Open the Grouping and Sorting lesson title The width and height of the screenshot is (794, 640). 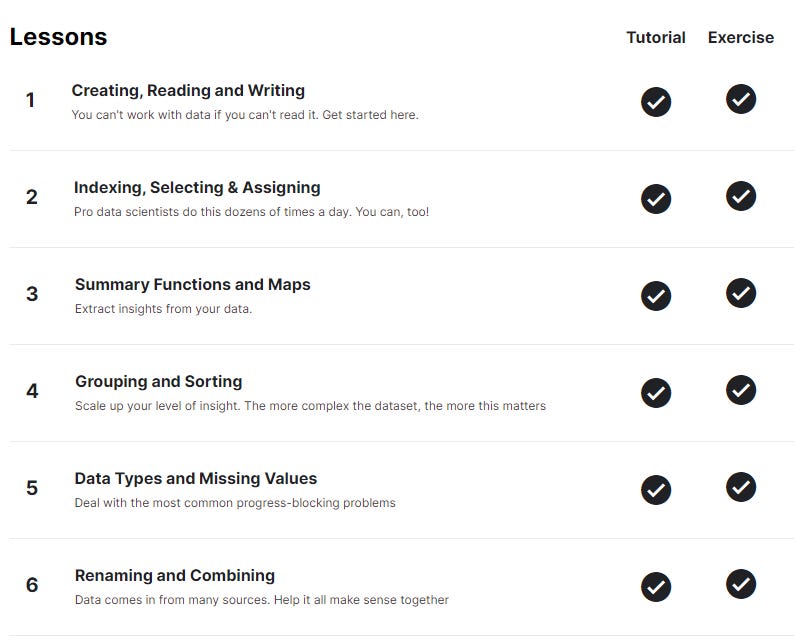coord(158,382)
